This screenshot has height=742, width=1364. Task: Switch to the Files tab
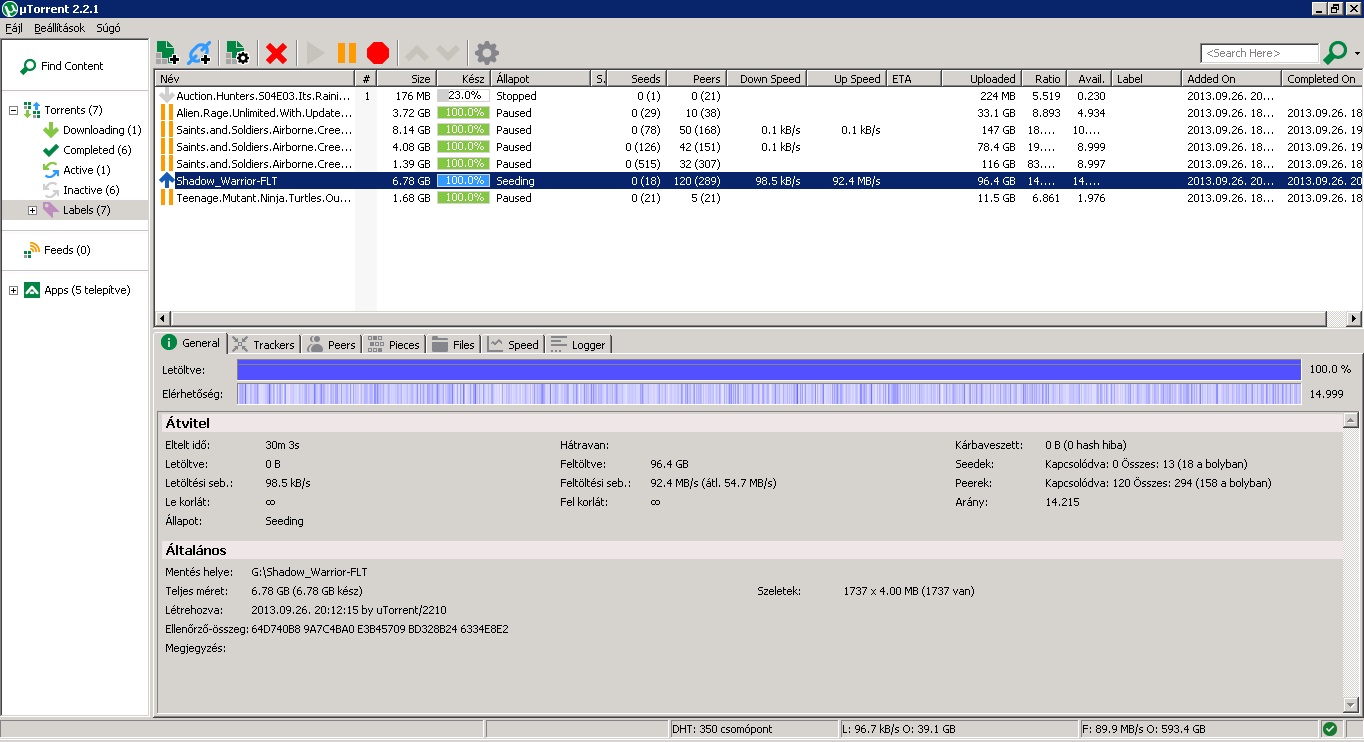(454, 344)
